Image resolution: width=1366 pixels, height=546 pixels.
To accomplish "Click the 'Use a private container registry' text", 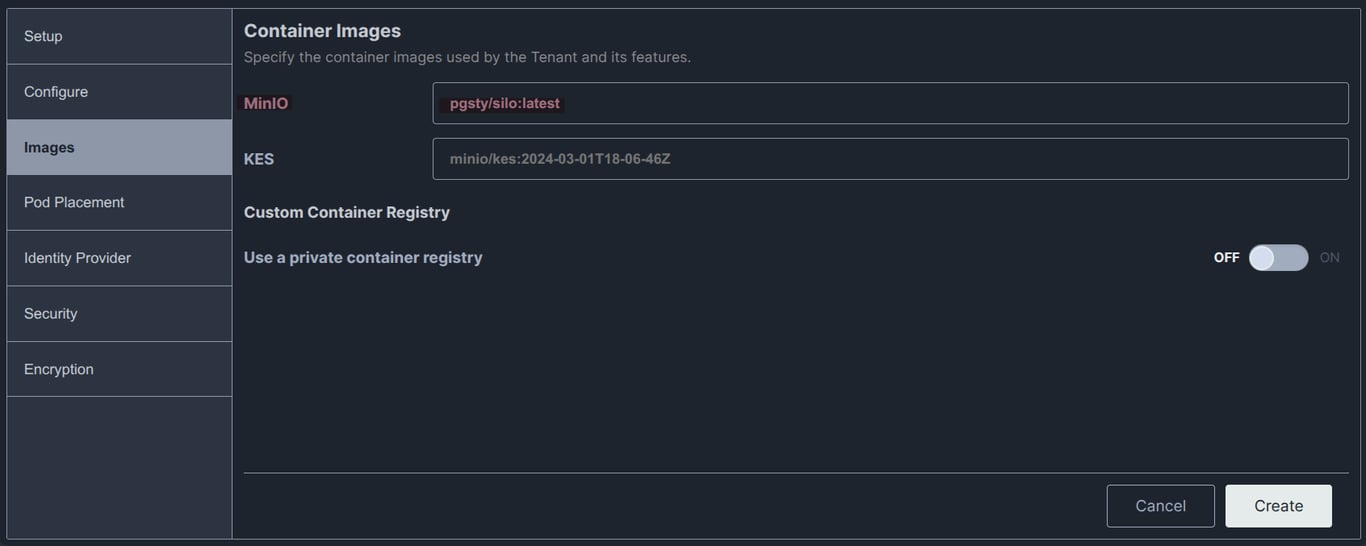I will (363, 258).
